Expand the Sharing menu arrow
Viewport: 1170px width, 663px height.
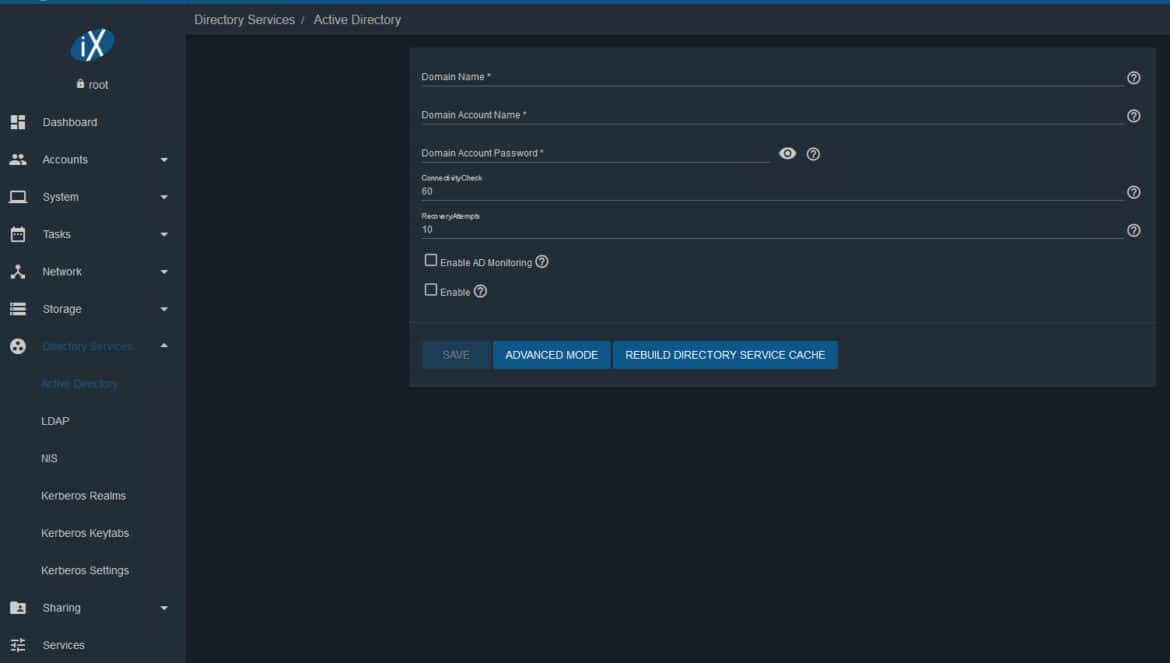(164, 608)
